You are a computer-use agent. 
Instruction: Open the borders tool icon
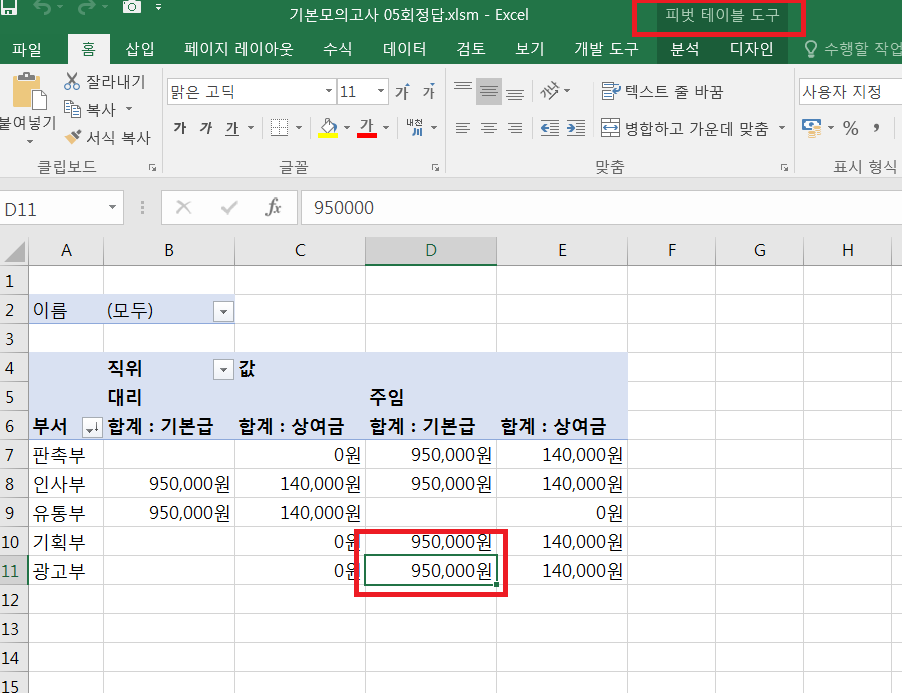coord(280,127)
